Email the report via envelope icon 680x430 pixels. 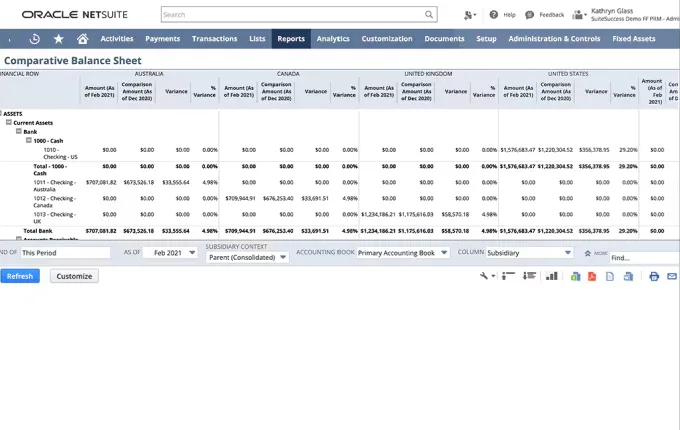tap(672, 276)
